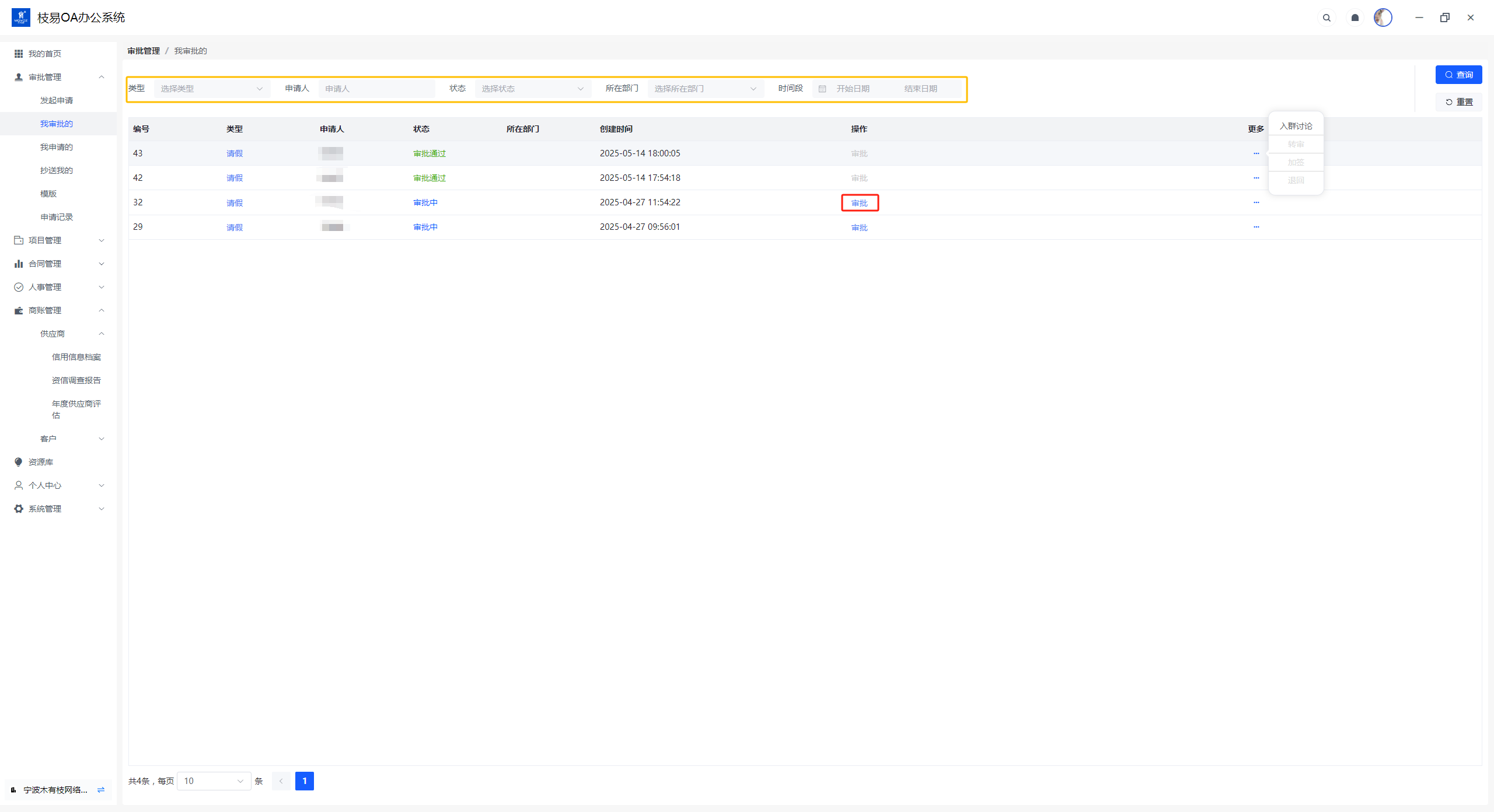The height and width of the screenshot is (812, 1494).
Task: Open the page size dropdown showing 10
Action: click(x=214, y=781)
